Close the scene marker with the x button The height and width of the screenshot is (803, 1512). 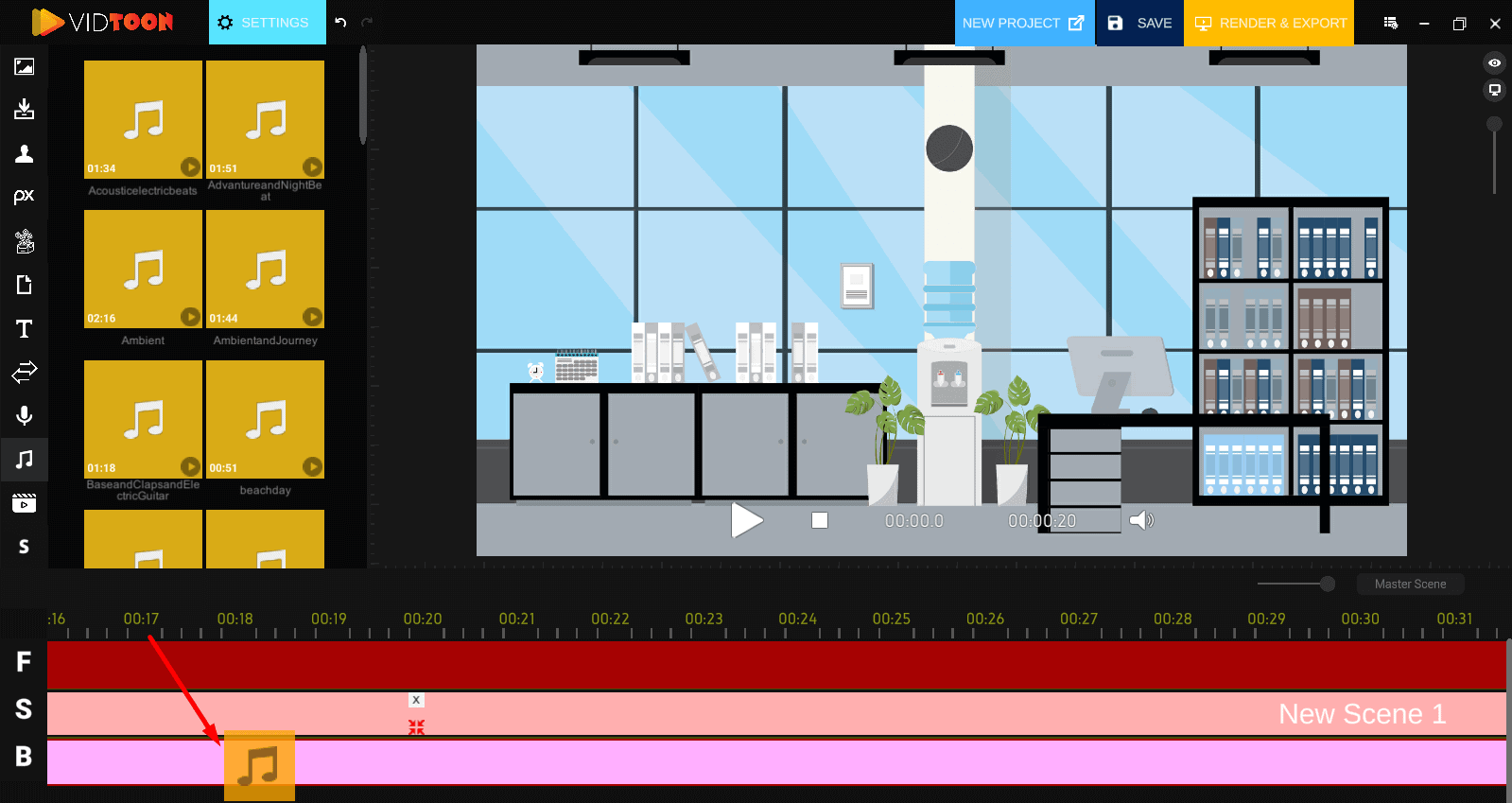416,700
